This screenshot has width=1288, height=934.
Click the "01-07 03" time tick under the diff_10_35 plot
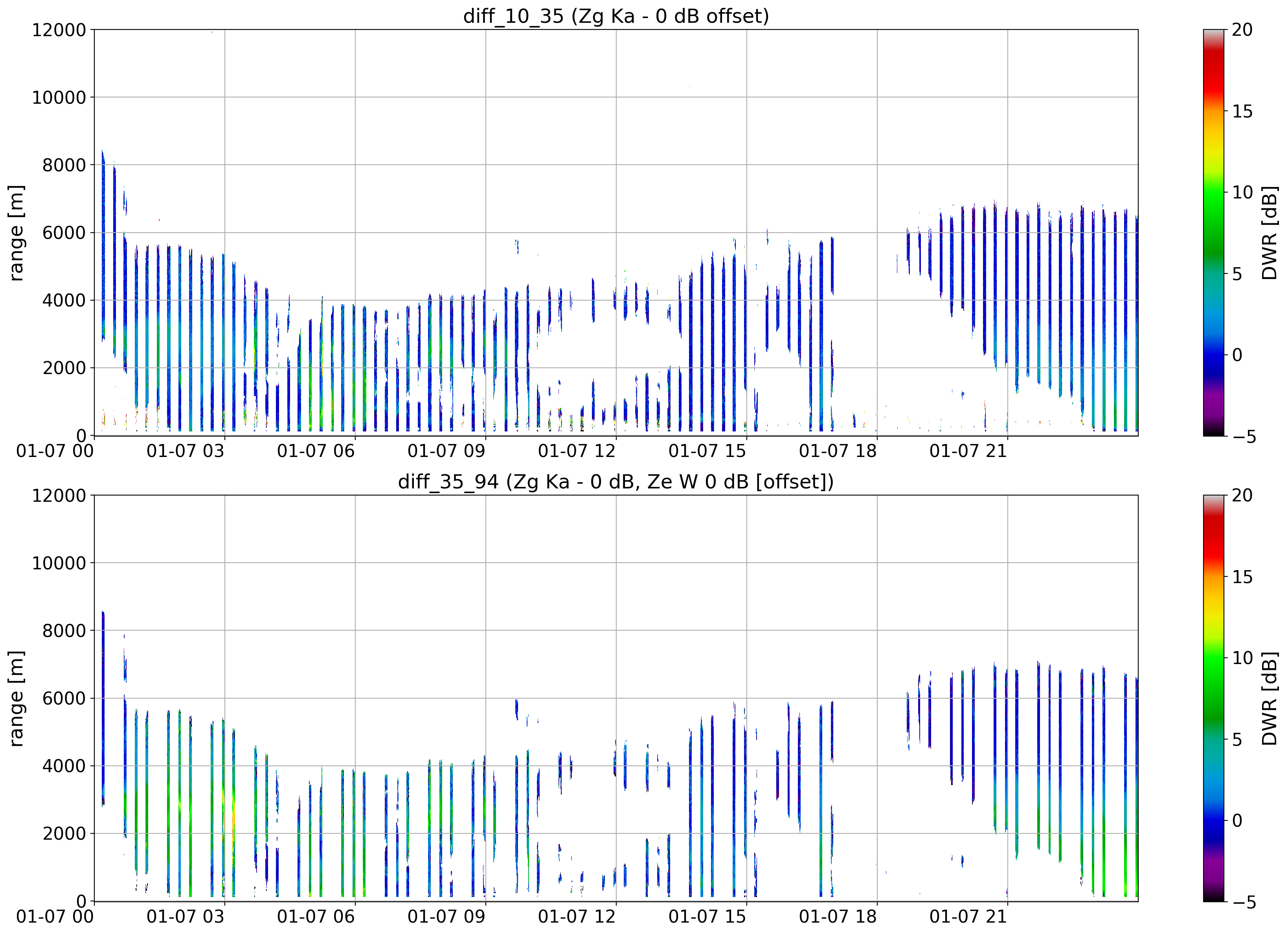(185, 451)
